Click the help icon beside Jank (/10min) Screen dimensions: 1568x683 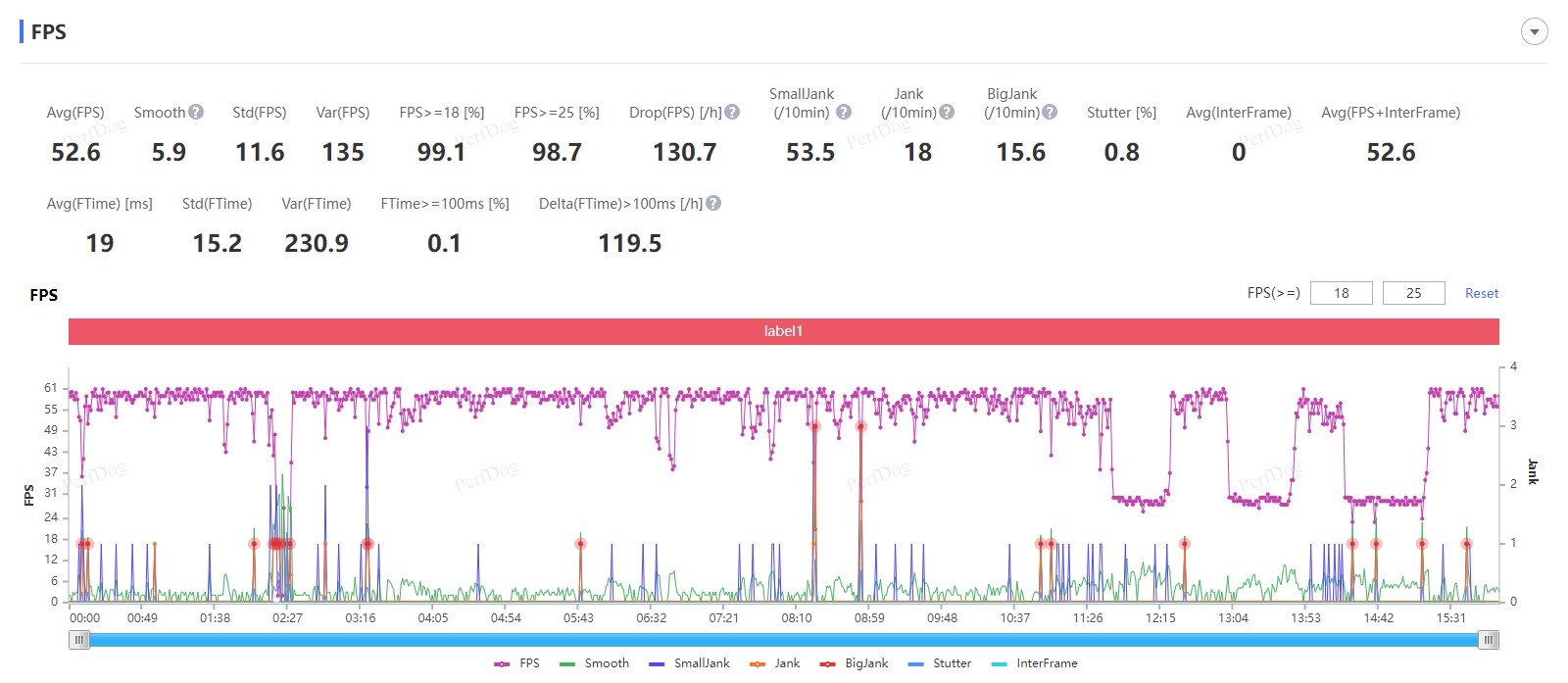coord(947,113)
